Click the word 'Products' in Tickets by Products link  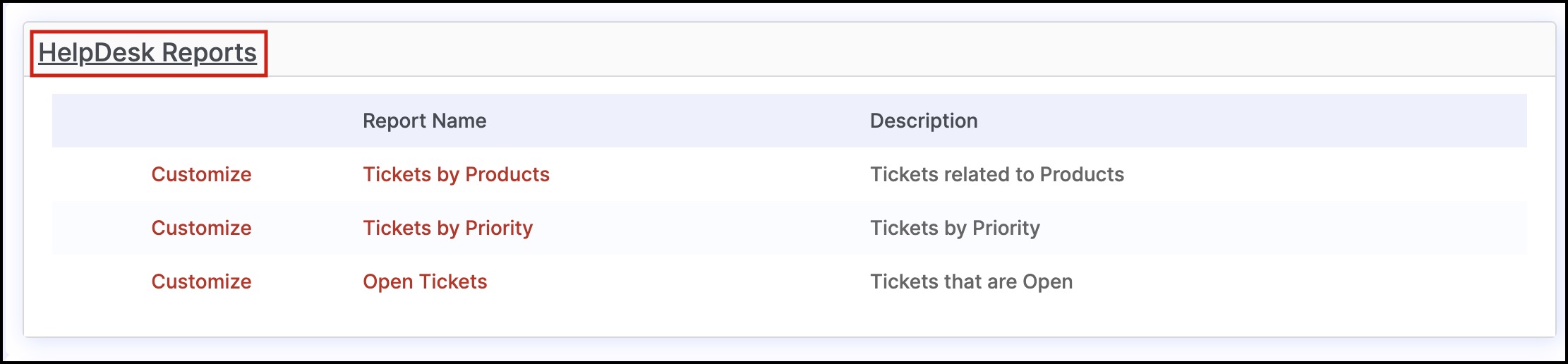pyautogui.click(x=507, y=174)
